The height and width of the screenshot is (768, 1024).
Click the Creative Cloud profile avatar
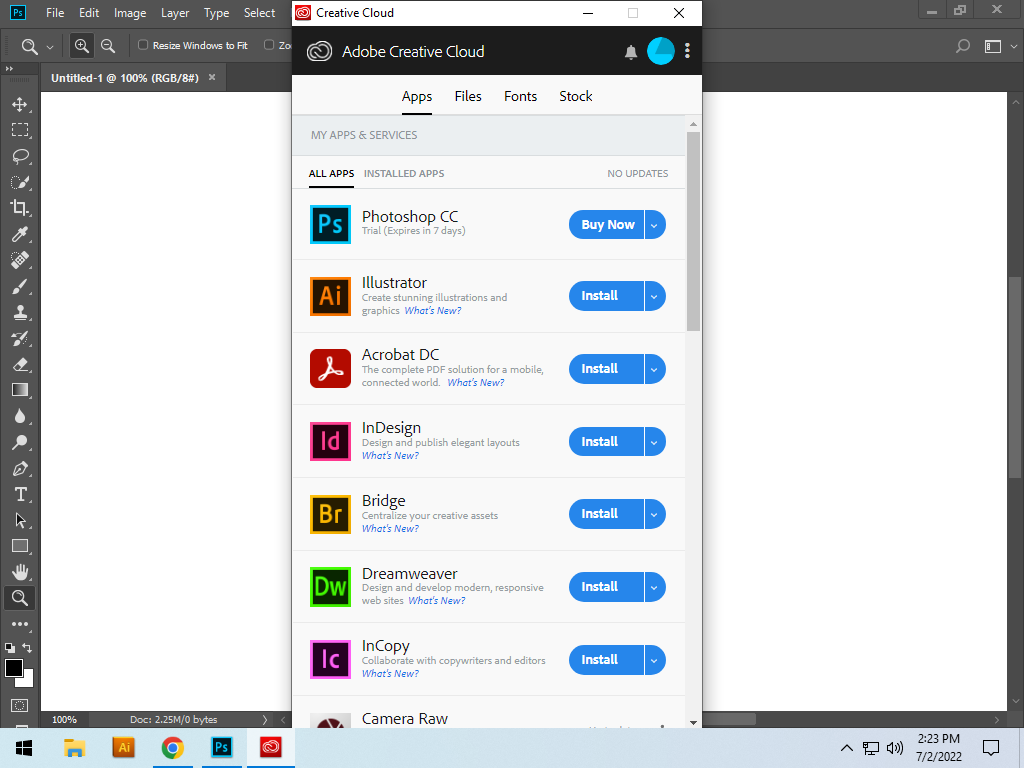(661, 51)
